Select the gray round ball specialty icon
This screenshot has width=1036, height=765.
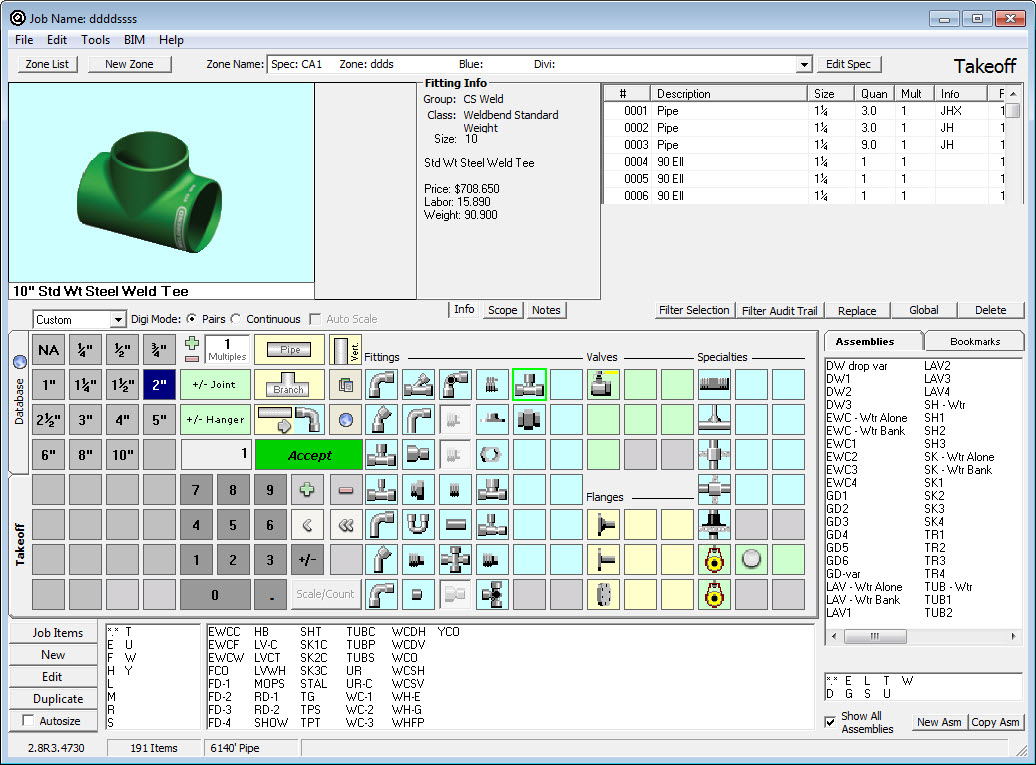pyautogui.click(x=751, y=560)
